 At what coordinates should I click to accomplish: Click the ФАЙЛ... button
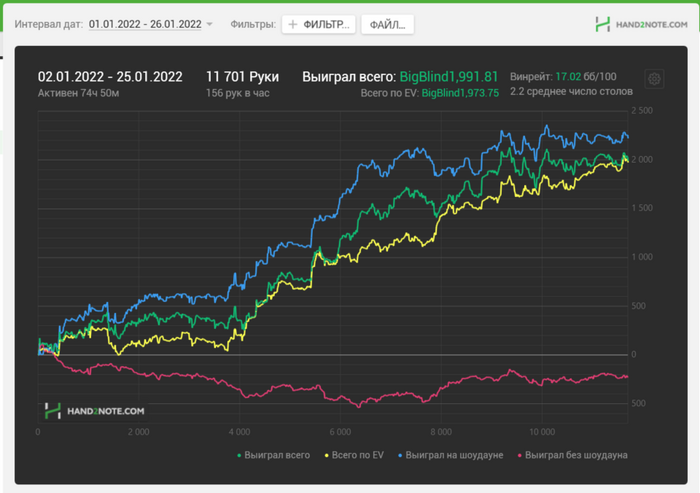tap(387, 25)
